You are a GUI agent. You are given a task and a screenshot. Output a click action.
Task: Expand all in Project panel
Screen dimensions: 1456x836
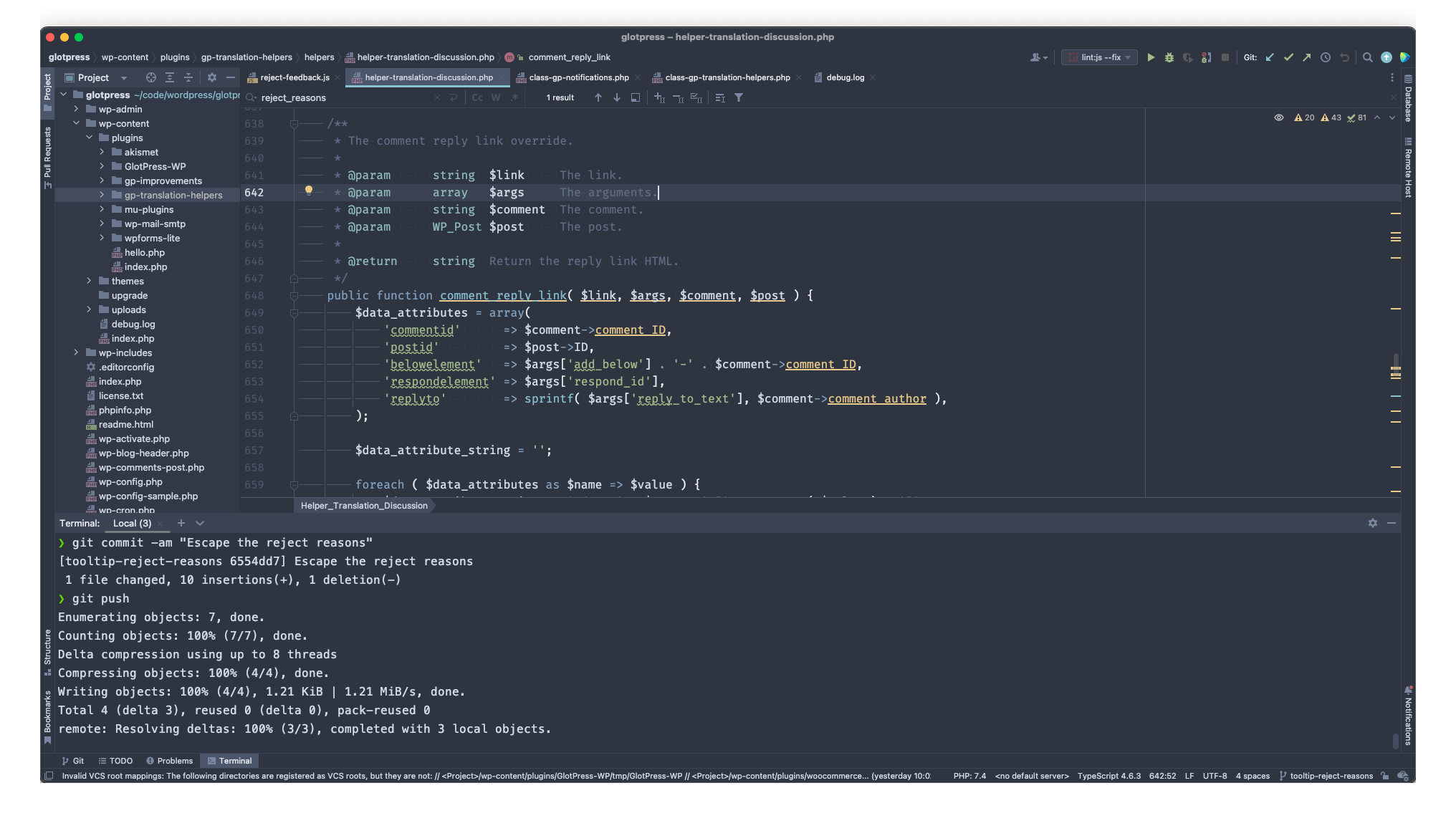click(x=170, y=77)
